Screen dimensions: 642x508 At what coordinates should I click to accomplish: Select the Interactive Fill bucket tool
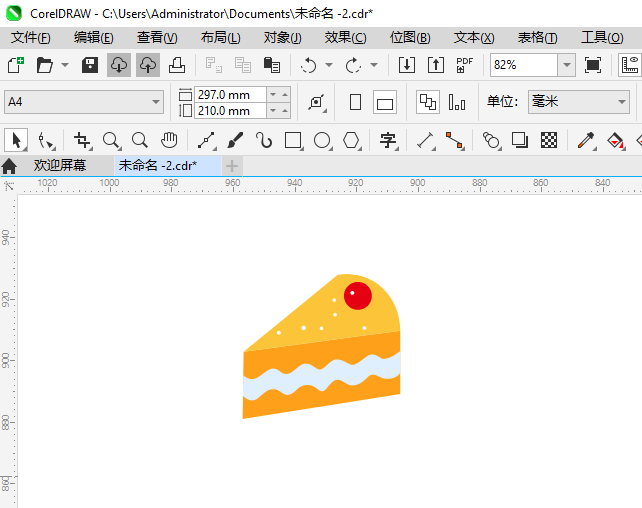[x=615, y=140]
